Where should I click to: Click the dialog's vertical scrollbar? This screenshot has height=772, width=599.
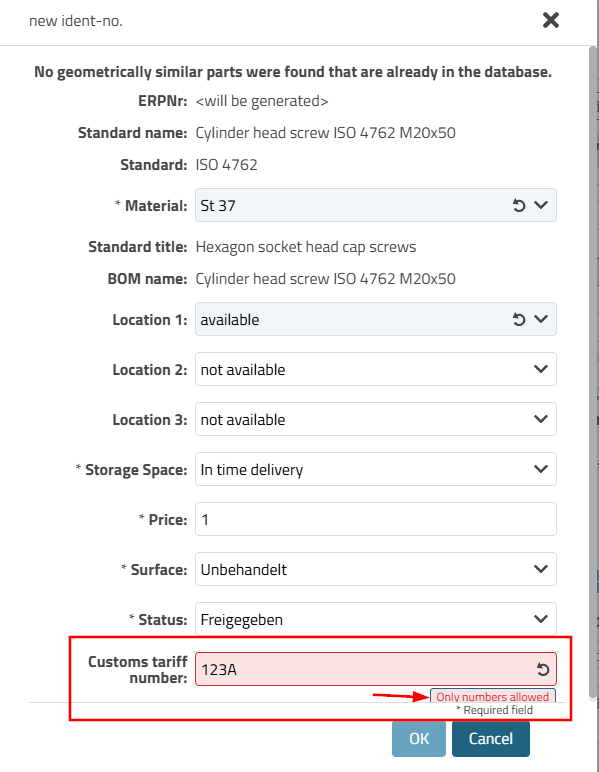click(593, 372)
